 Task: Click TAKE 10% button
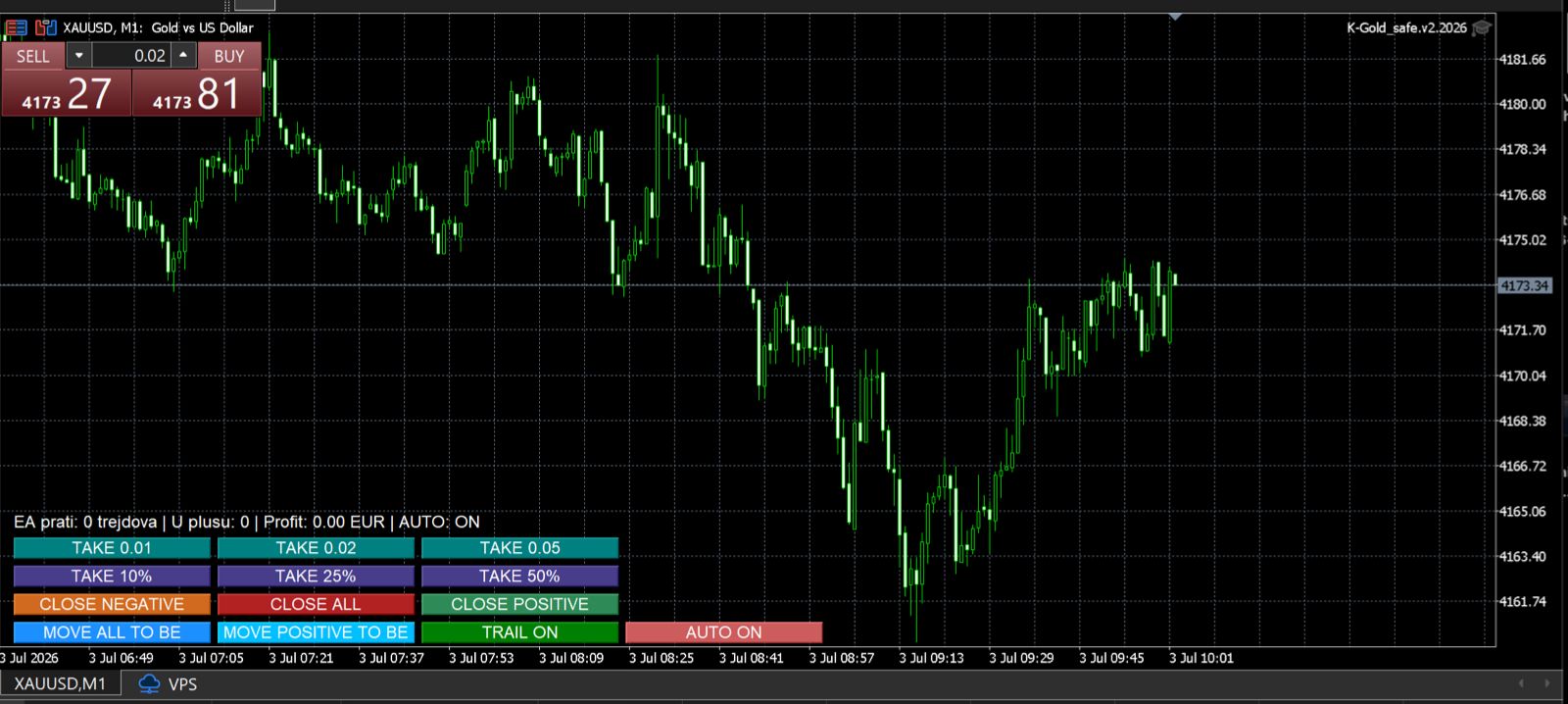tap(112, 576)
